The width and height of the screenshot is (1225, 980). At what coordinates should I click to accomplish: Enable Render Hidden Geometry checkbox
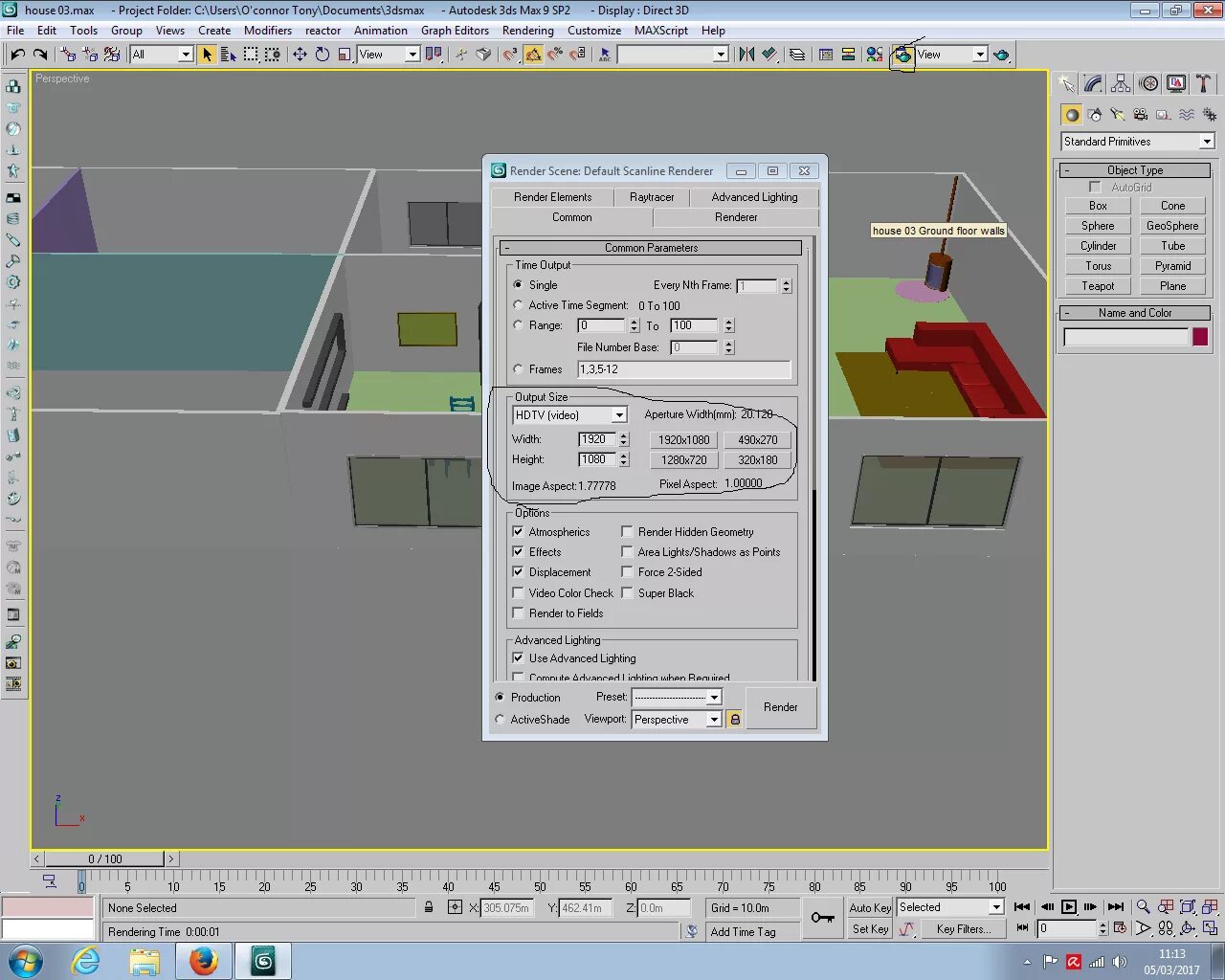628,532
